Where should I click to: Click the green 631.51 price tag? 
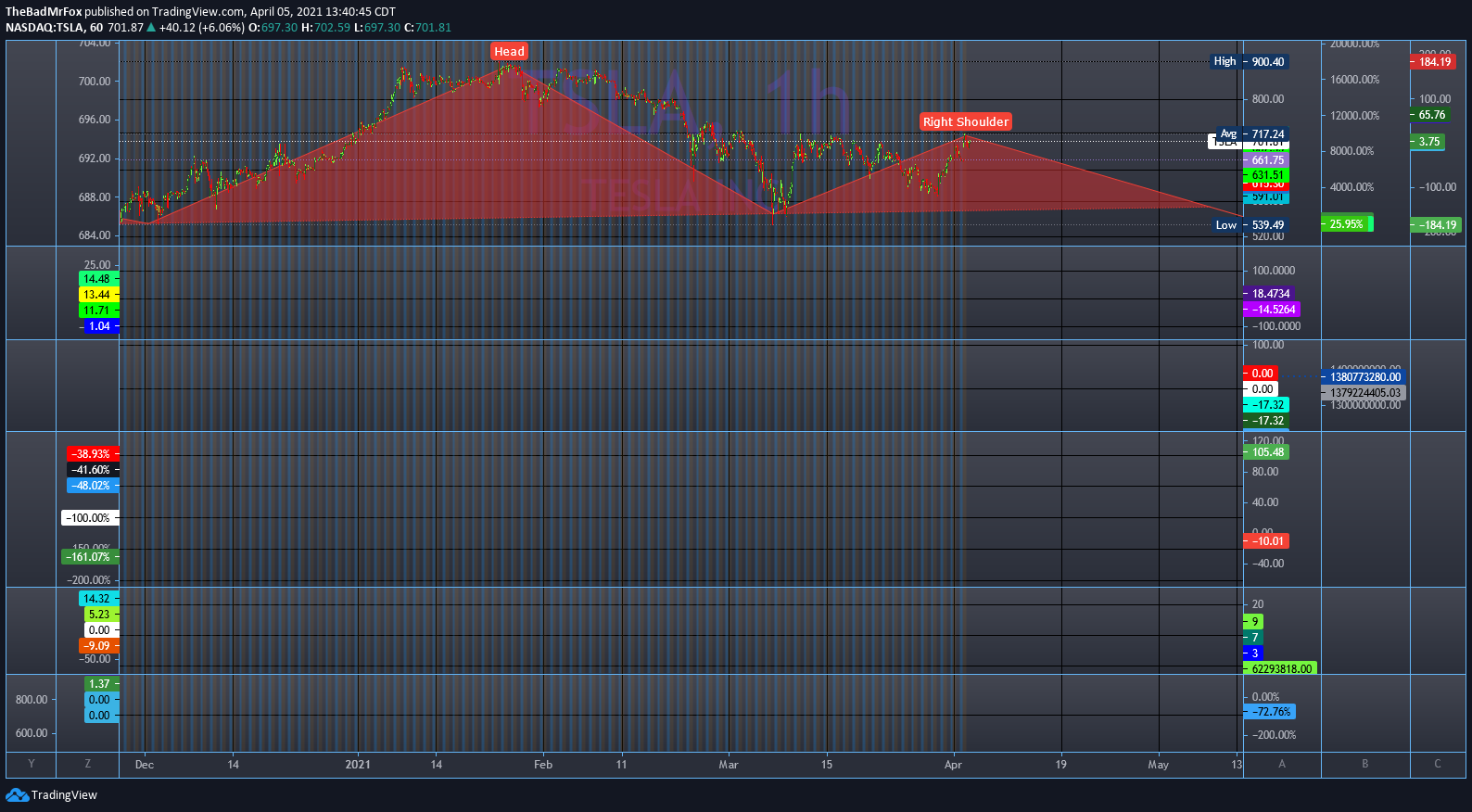1266,175
